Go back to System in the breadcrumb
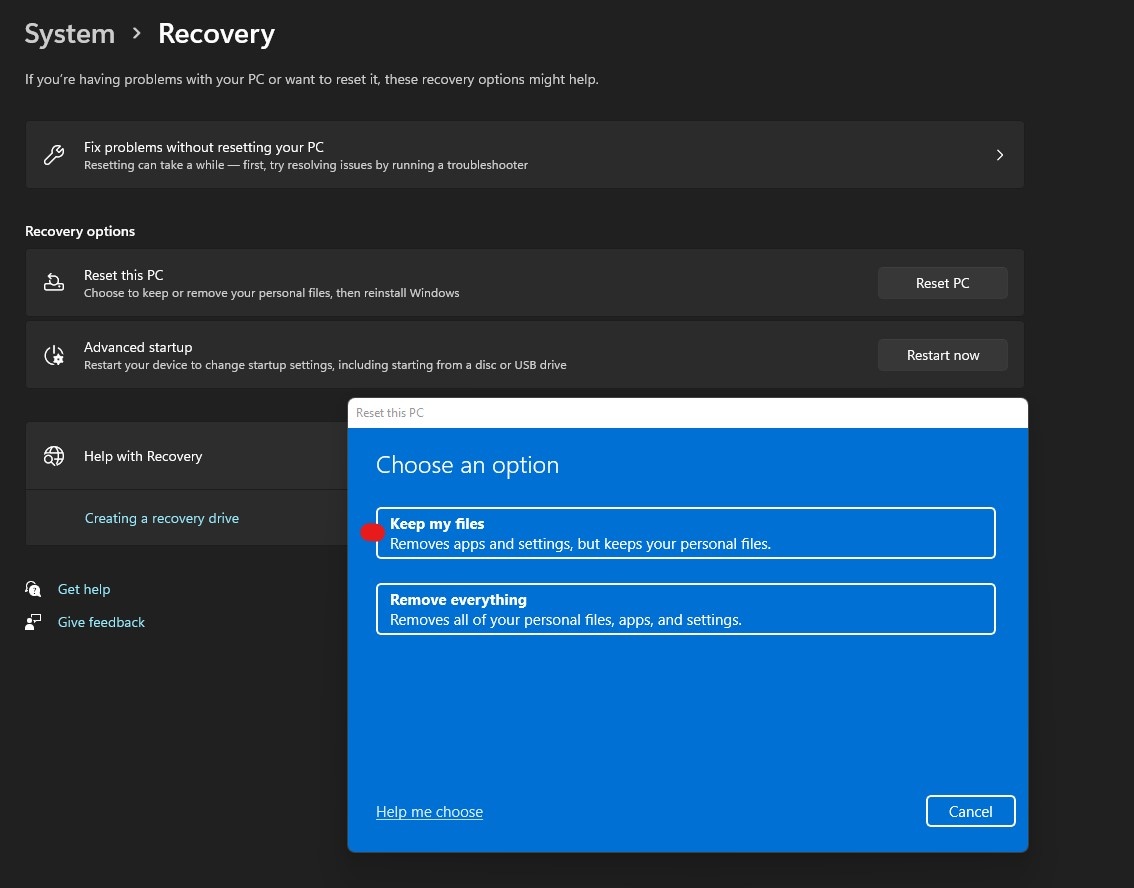Image resolution: width=1134 pixels, height=888 pixels. click(69, 34)
